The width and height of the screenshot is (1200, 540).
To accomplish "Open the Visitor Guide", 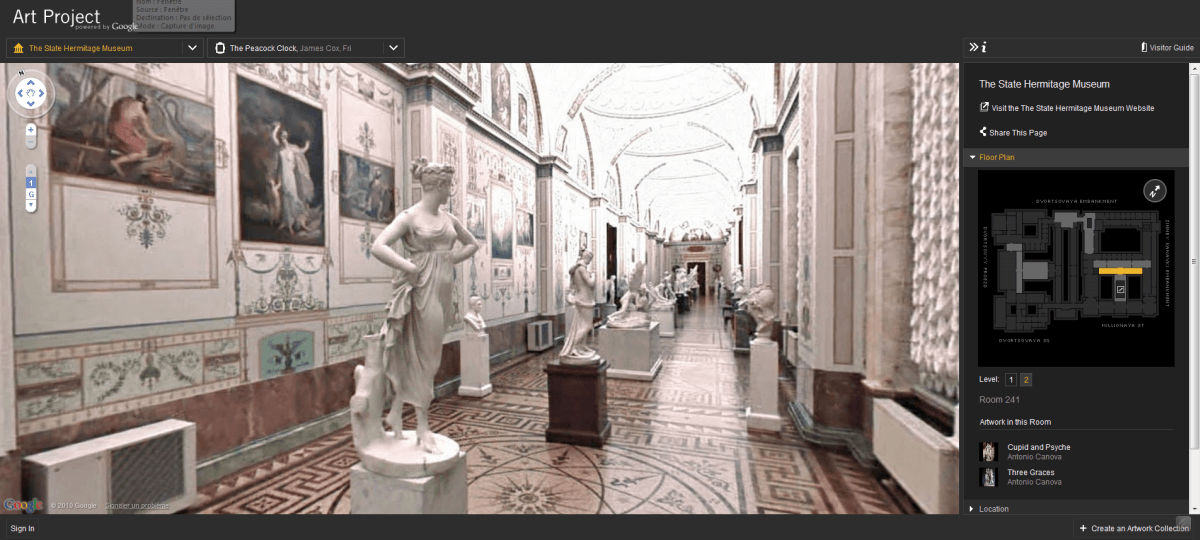I will (1167, 47).
